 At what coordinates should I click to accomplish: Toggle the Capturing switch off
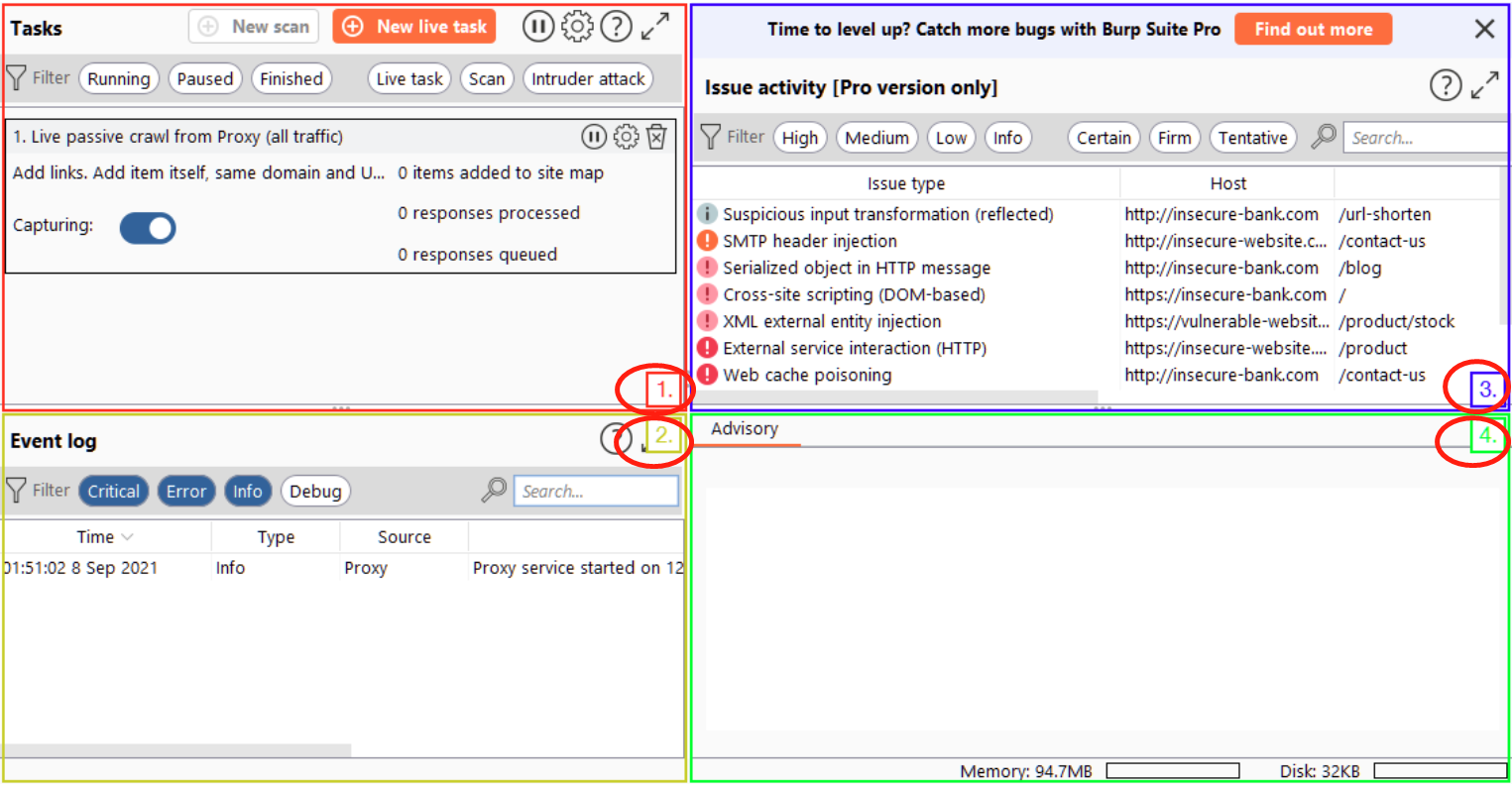(148, 228)
